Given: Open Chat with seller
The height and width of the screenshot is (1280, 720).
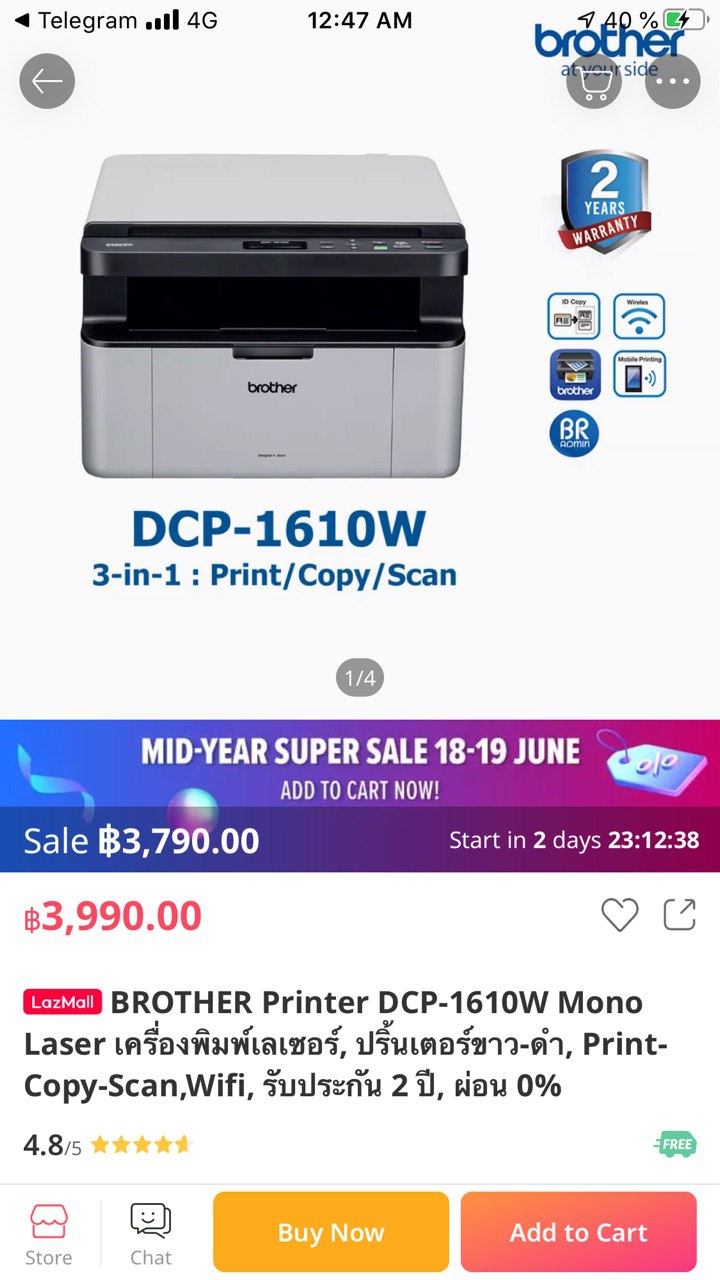Looking at the screenshot, I should (x=151, y=1234).
